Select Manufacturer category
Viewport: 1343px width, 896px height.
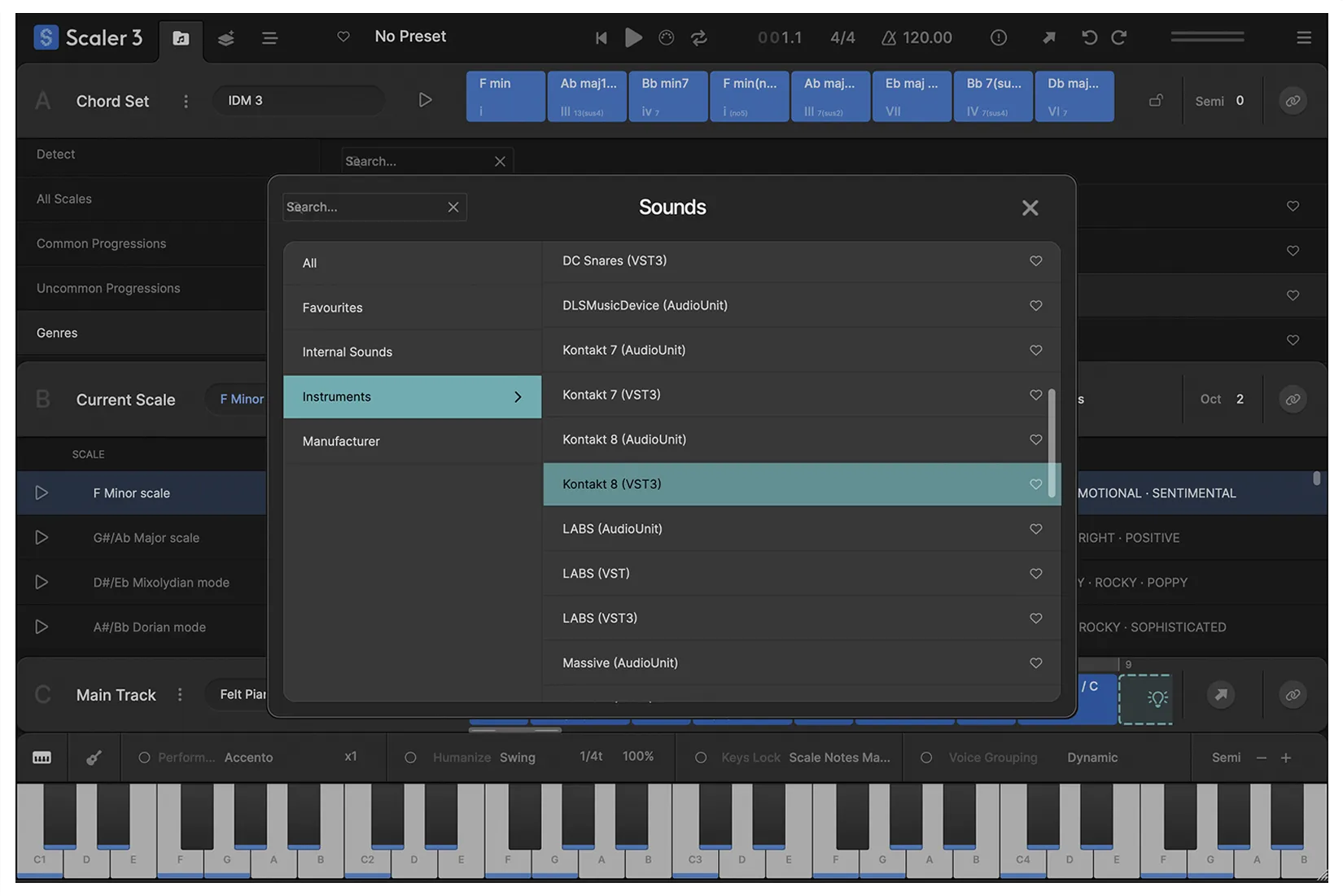[x=412, y=441]
